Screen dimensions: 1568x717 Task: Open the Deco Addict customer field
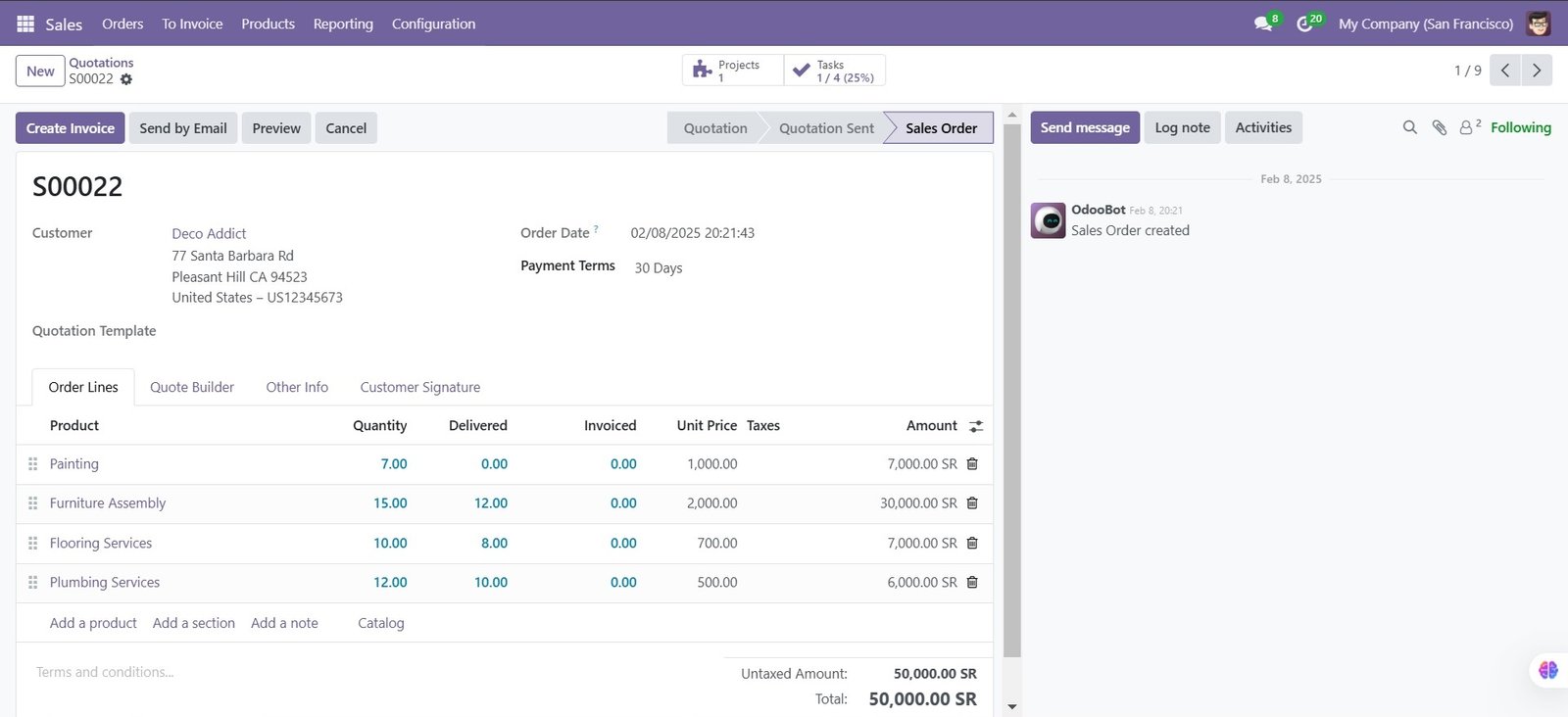click(x=209, y=233)
